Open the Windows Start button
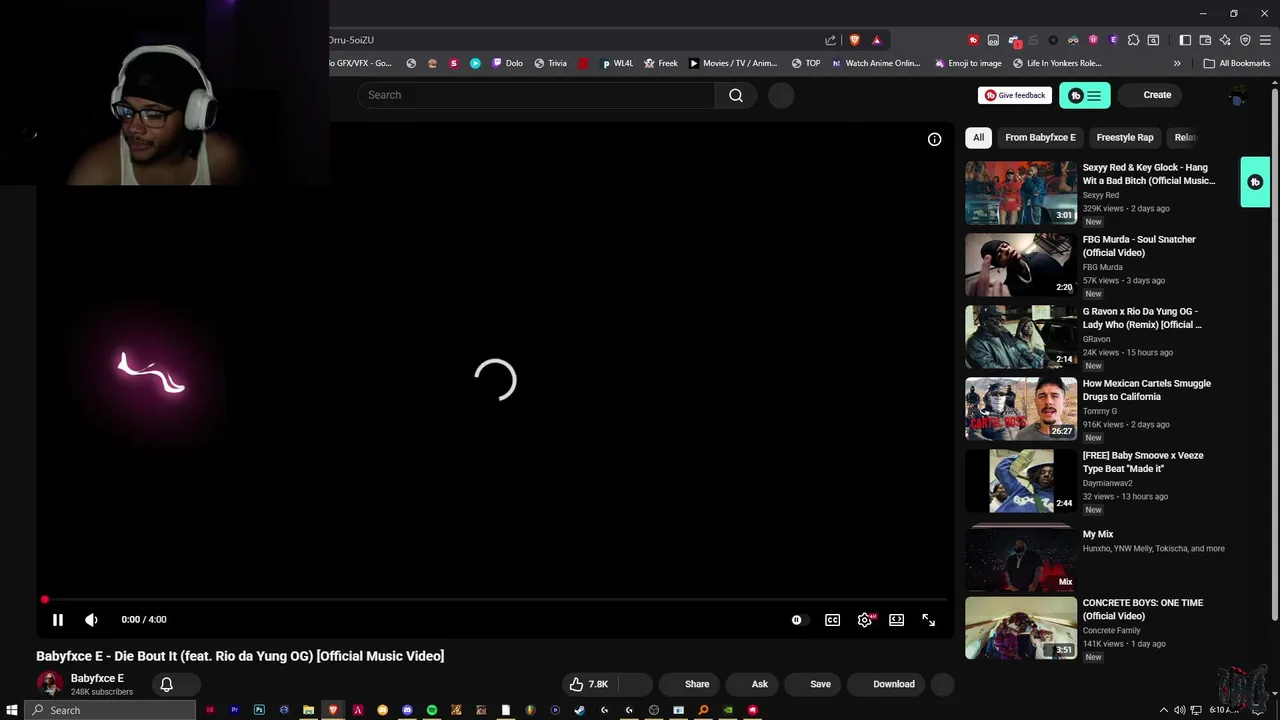Image resolution: width=1280 pixels, height=720 pixels. tap(12, 710)
